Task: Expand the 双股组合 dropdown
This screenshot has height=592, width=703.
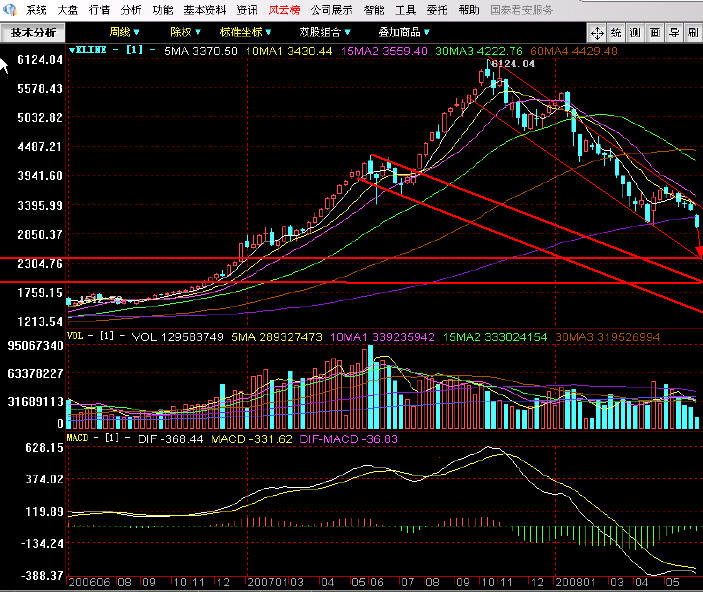Action: click(x=321, y=32)
